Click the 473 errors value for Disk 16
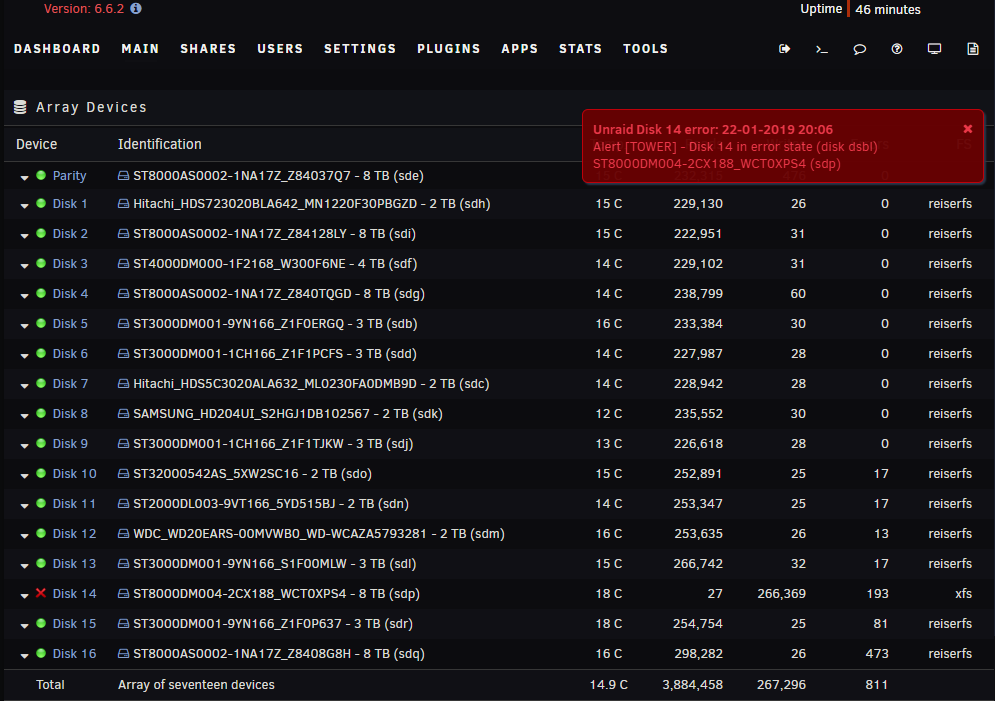This screenshot has height=701, width=995. click(x=877, y=653)
